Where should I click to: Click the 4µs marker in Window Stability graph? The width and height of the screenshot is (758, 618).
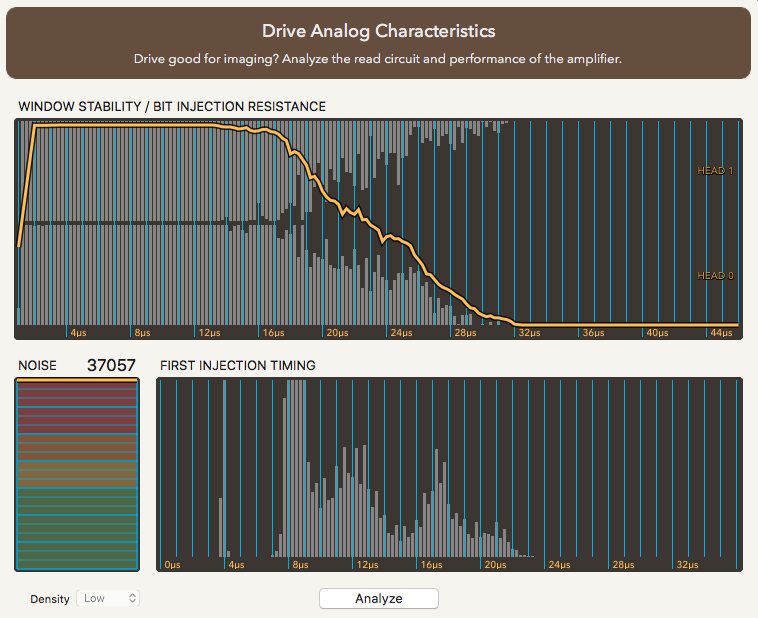pyautogui.click(x=79, y=332)
